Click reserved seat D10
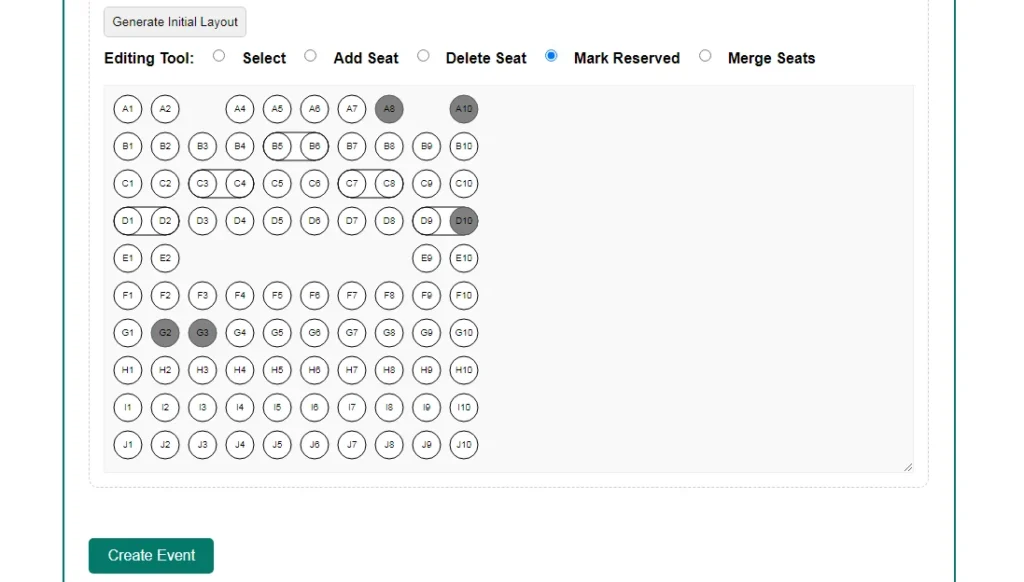 (464, 221)
